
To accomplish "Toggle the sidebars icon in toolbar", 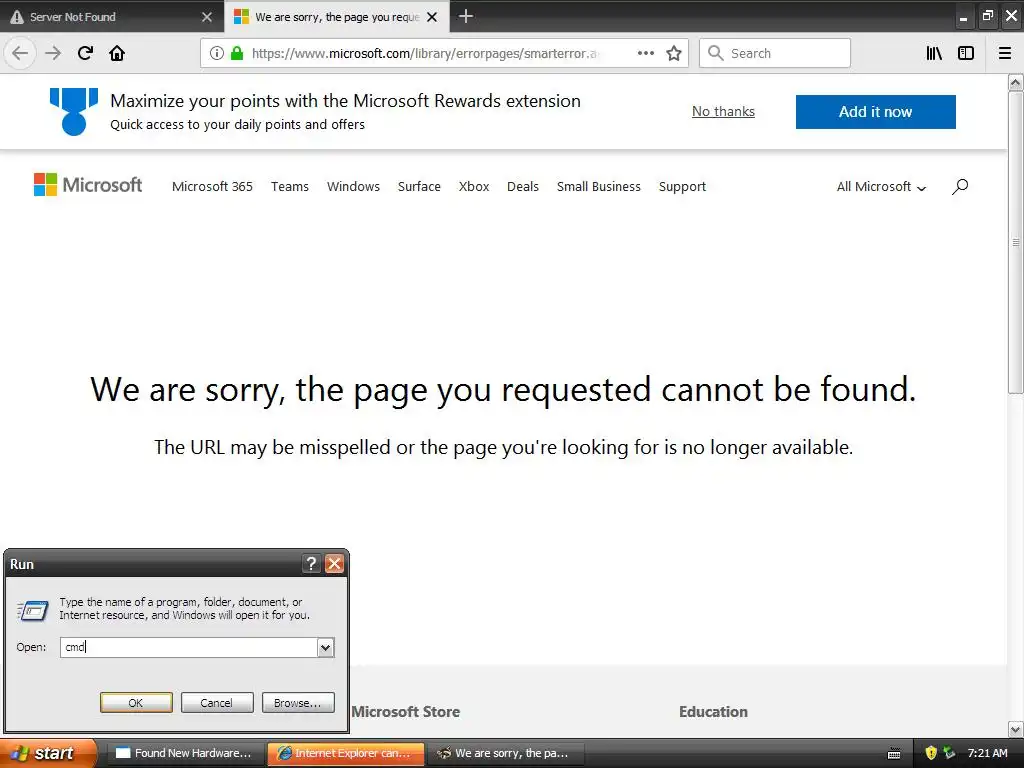I will 966,54.
